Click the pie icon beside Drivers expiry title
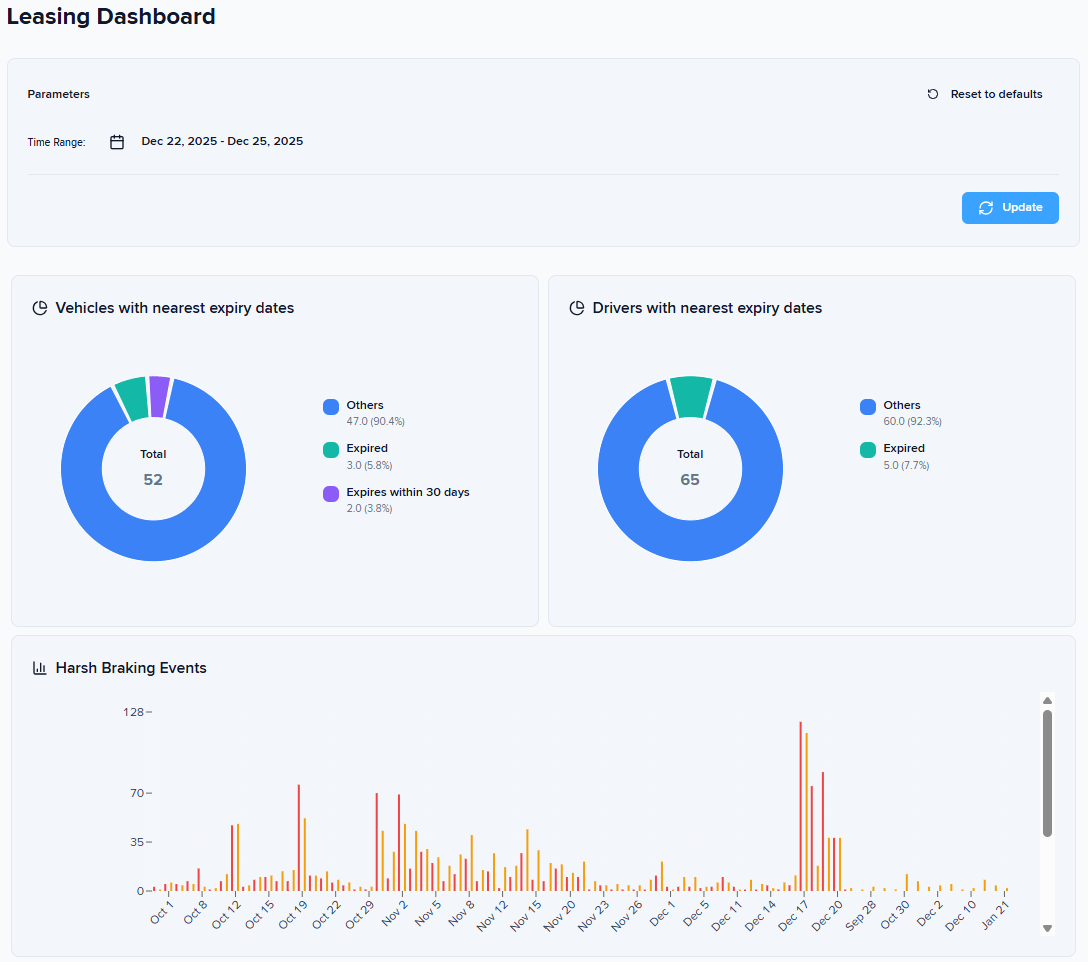The image size is (1088, 962). pos(577,308)
